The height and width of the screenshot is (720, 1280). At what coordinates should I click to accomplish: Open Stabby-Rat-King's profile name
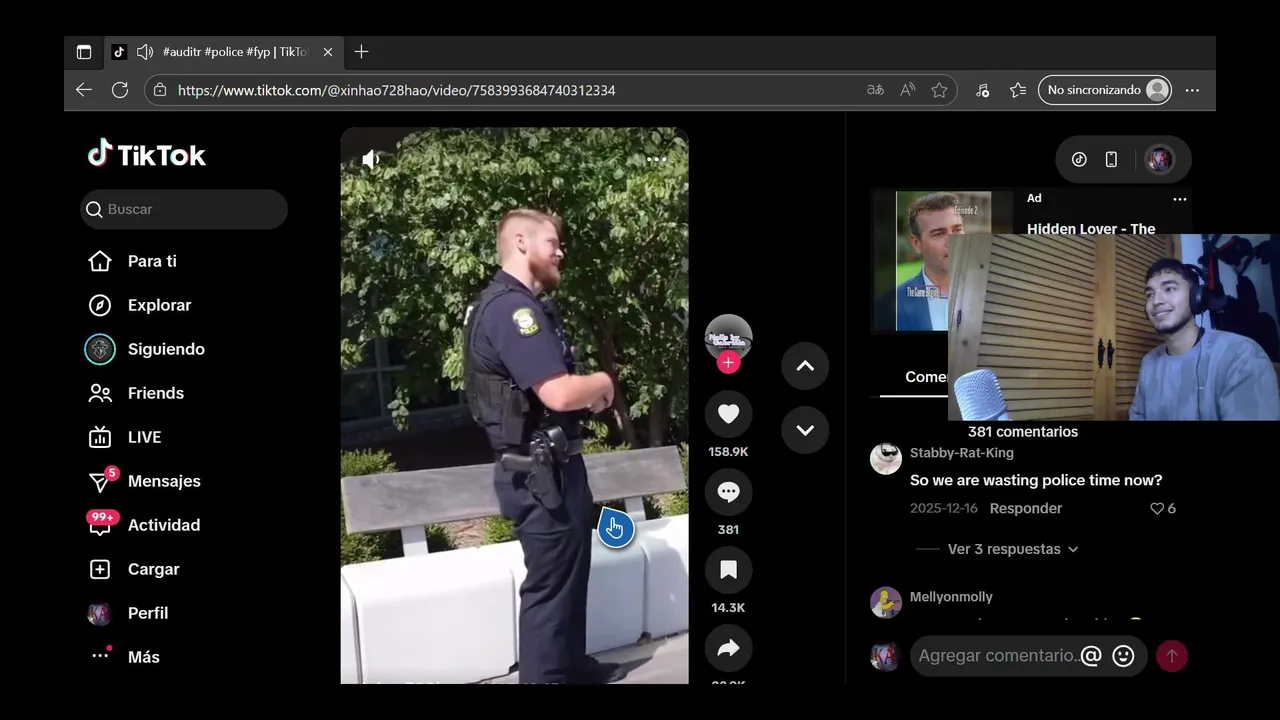pos(962,453)
